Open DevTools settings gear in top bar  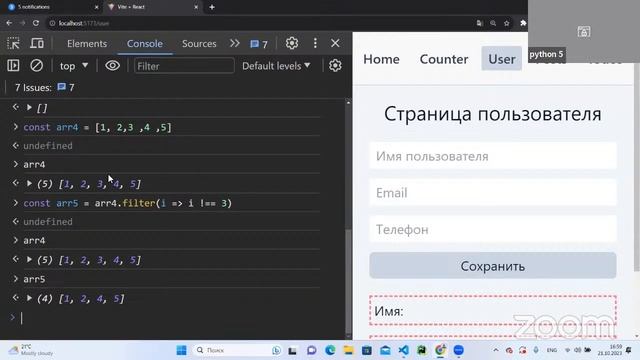click(292, 43)
